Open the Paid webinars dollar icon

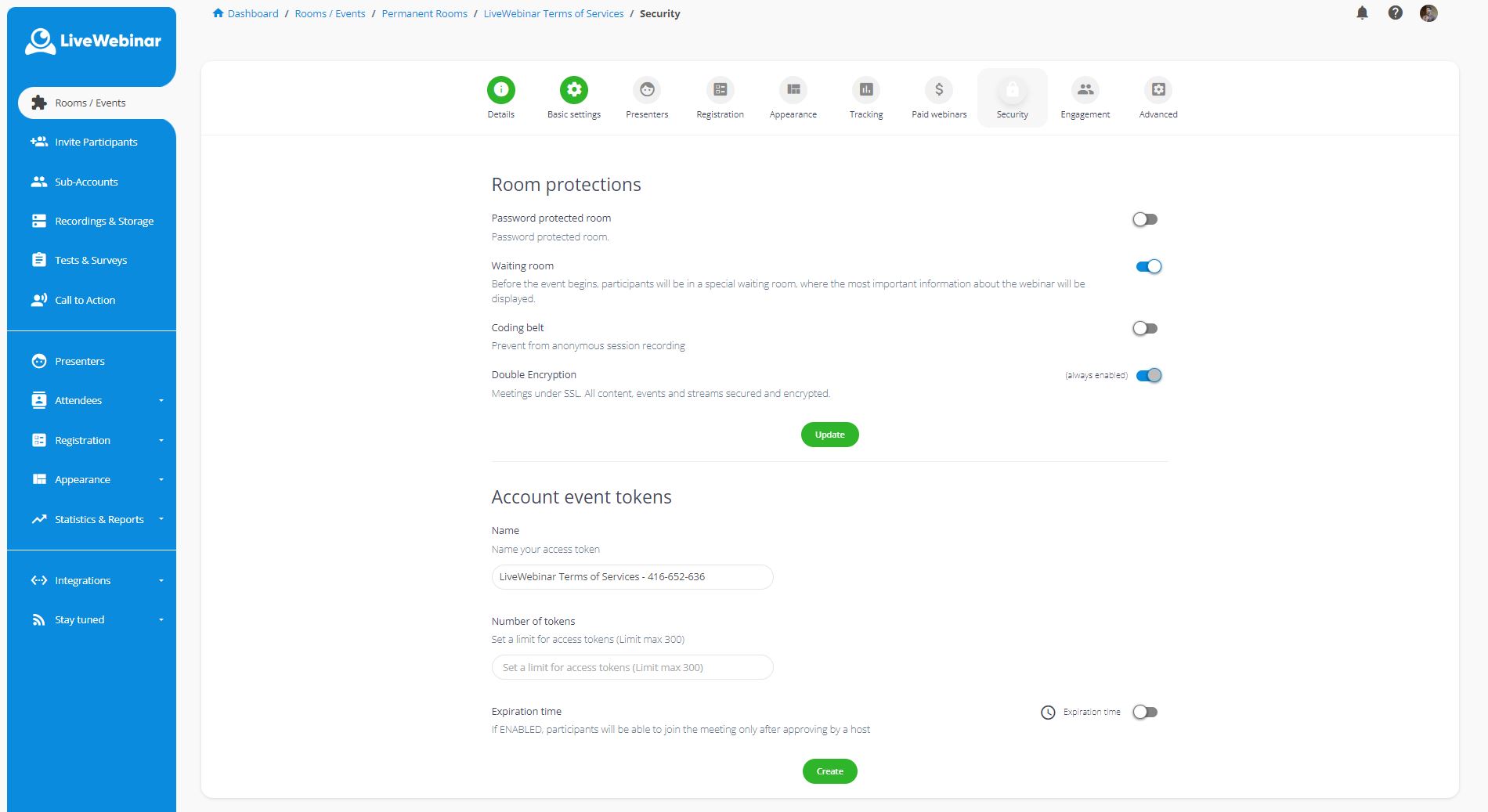pos(938,90)
